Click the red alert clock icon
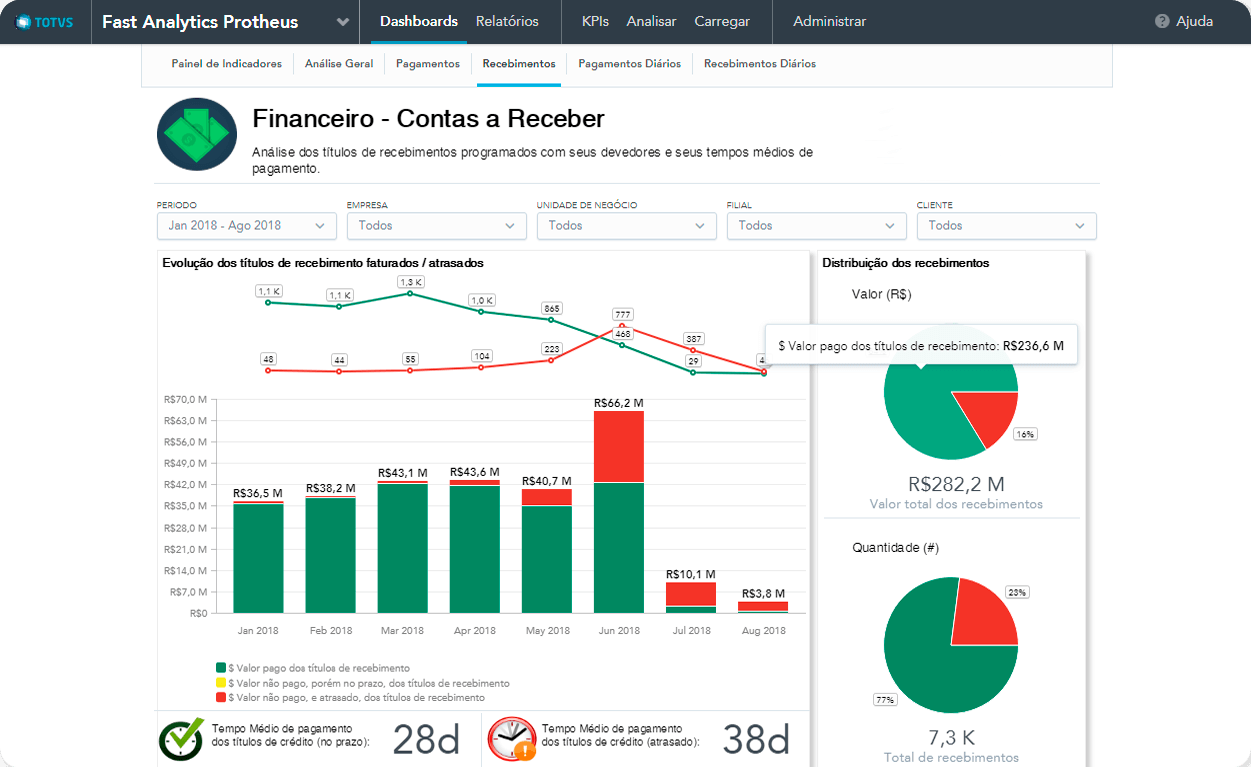1251x767 pixels. tap(511, 738)
